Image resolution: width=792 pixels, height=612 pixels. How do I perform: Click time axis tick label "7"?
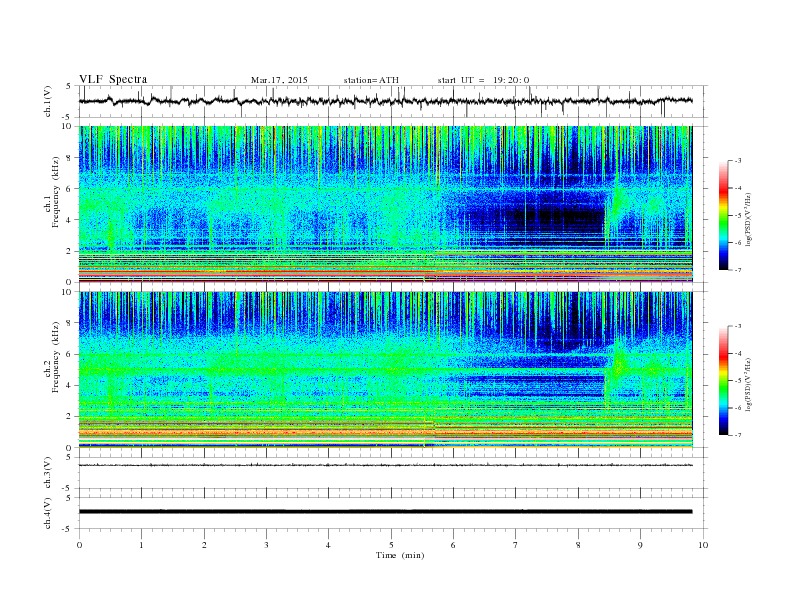(x=516, y=545)
